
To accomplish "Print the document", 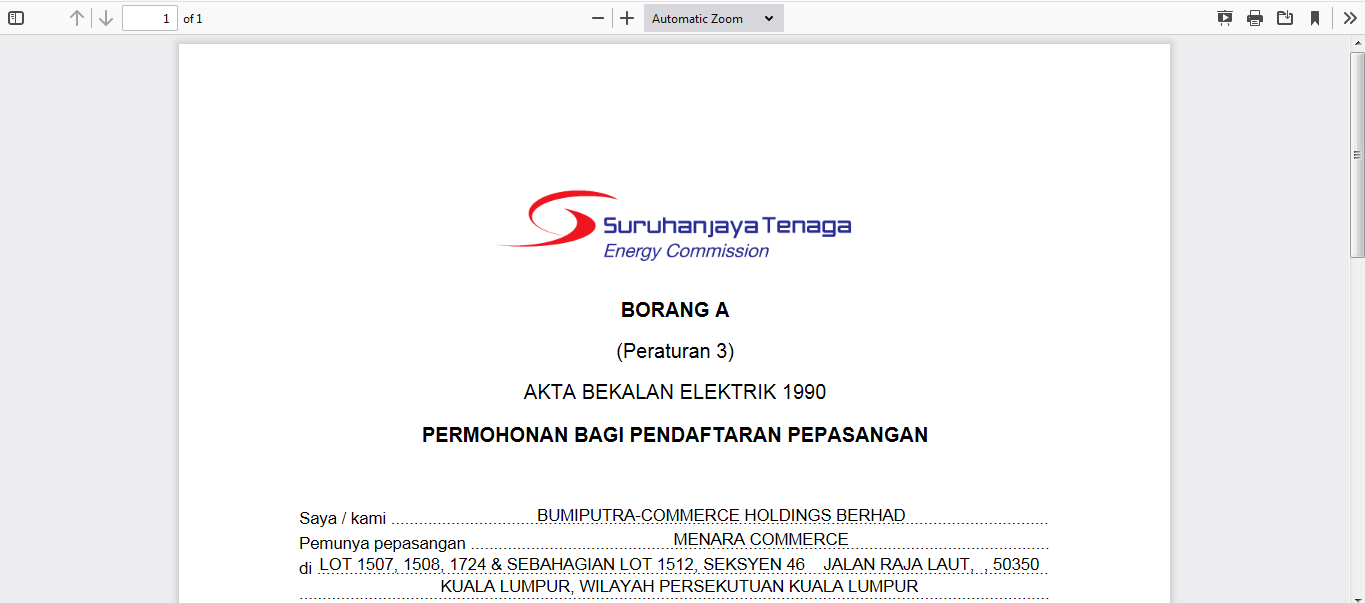I will [x=1255, y=18].
